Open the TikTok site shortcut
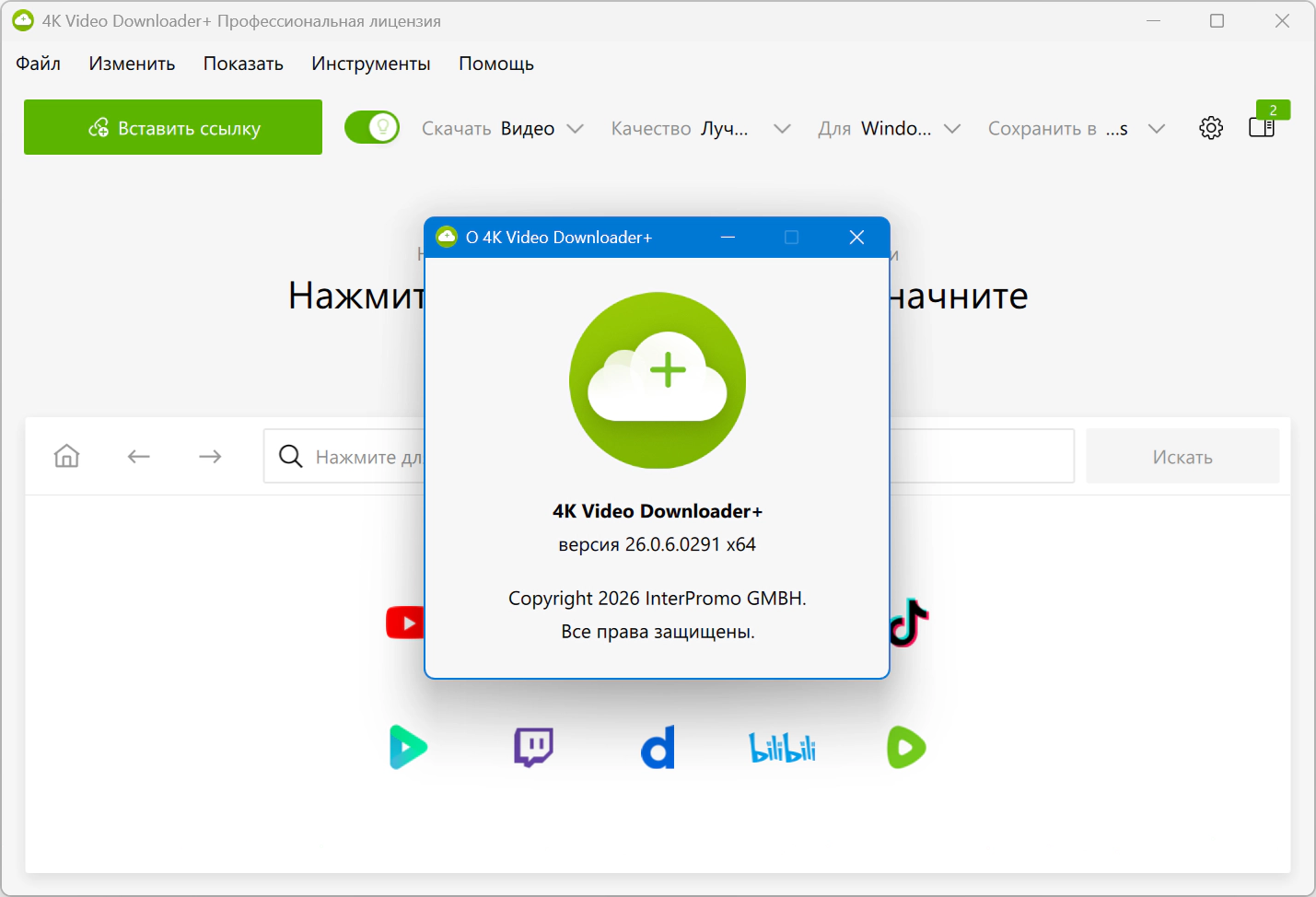1316x897 pixels. point(911,623)
